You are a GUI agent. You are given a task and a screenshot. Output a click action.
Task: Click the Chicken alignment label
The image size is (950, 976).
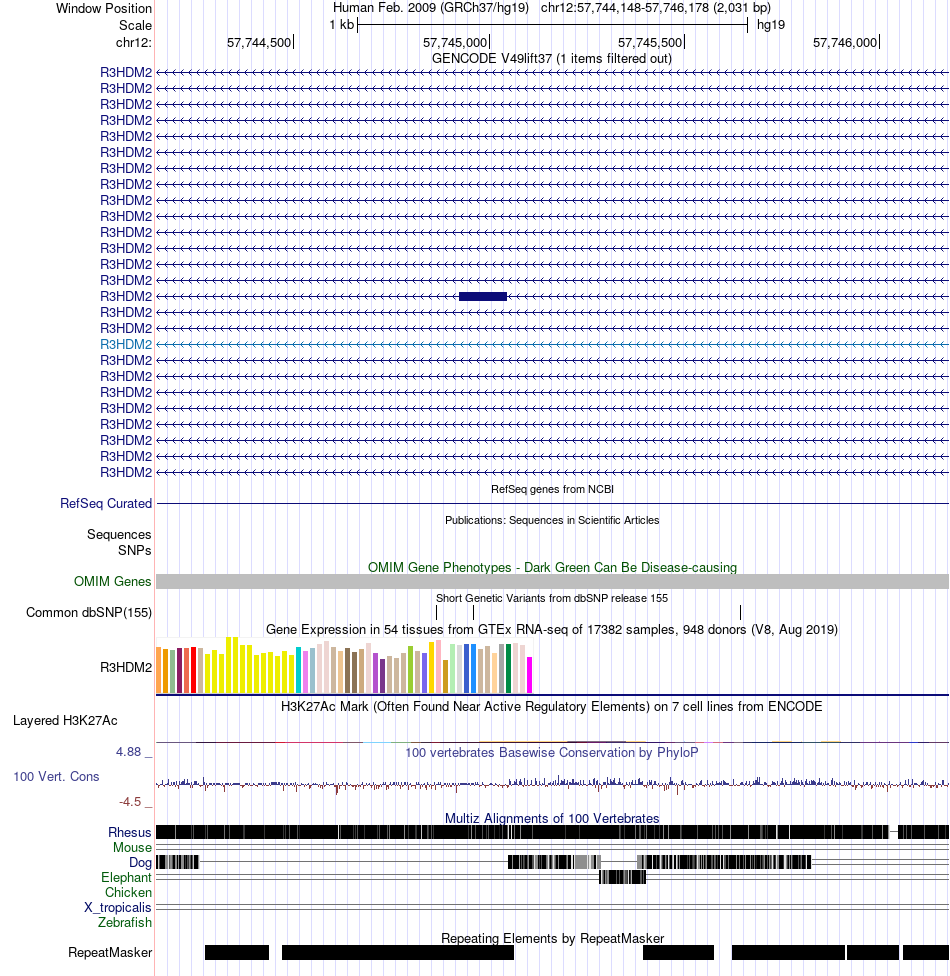click(128, 893)
